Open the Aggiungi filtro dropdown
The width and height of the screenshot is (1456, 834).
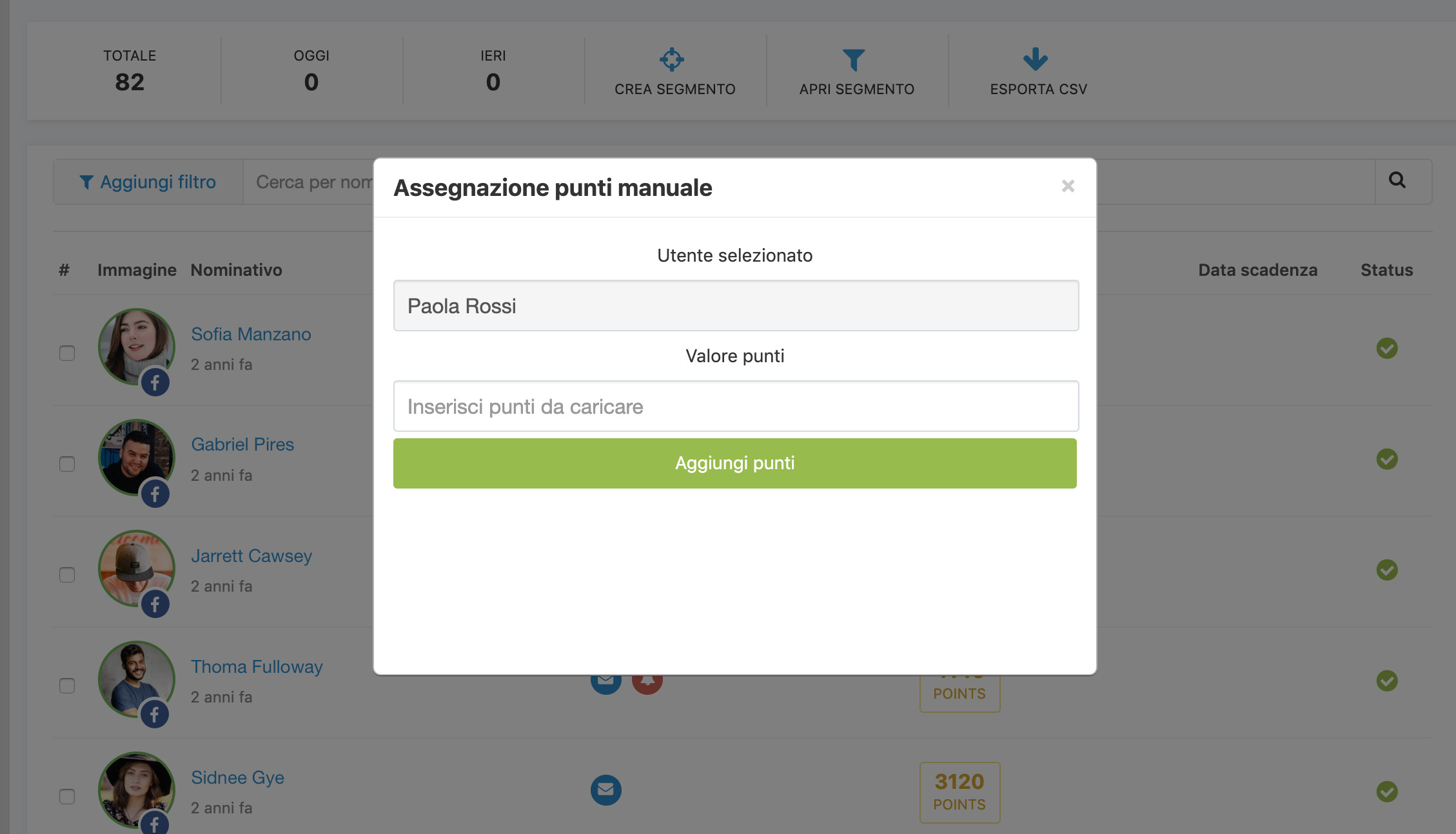pyautogui.click(x=148, y=182)
